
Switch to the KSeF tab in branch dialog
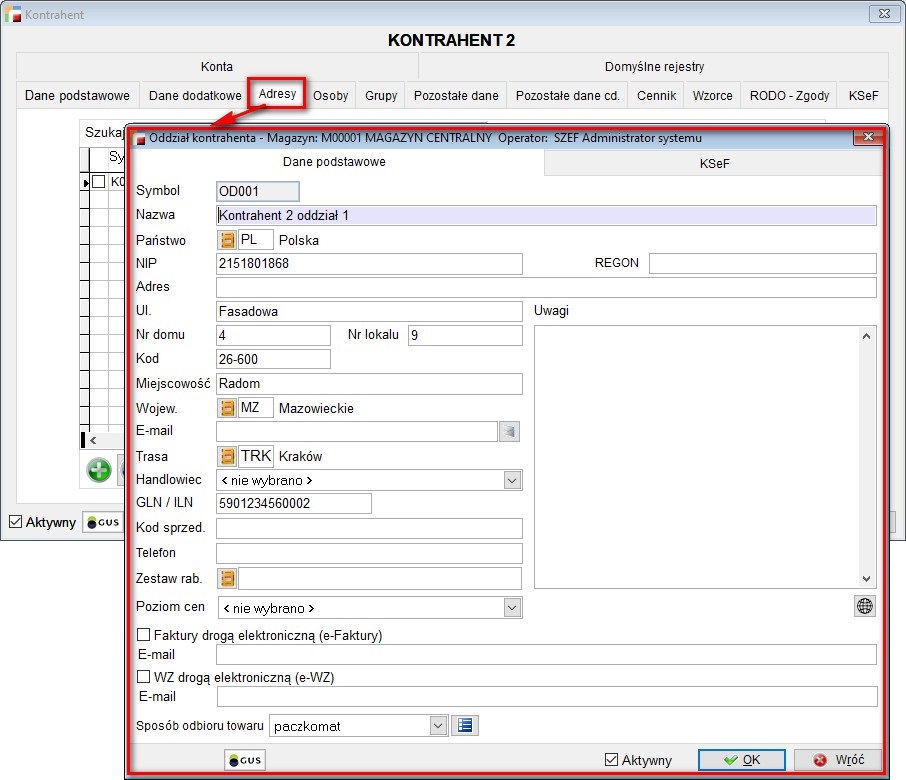coord(713,162)
